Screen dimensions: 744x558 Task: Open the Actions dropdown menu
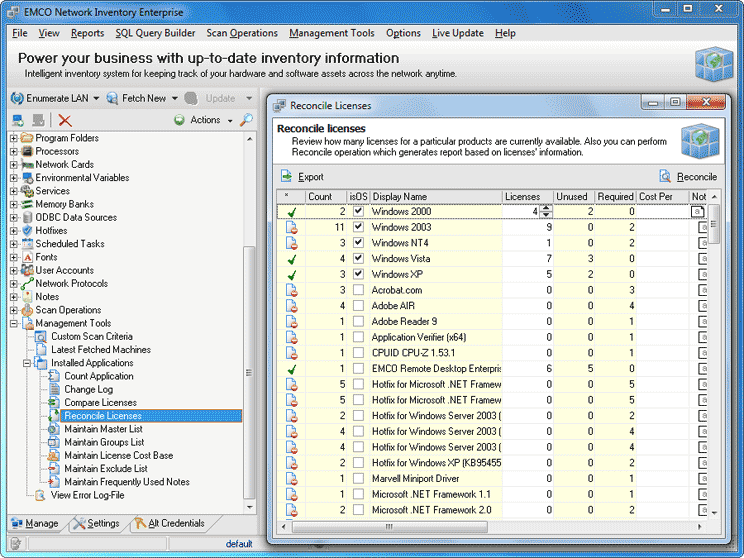coord(204,120)
